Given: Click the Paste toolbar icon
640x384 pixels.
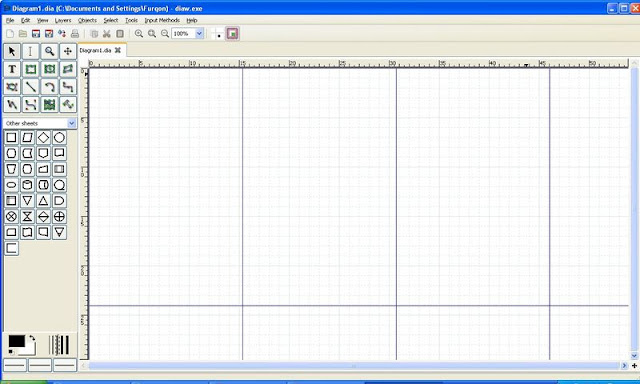Looking at the screenshot, I should tap(120, 33).
